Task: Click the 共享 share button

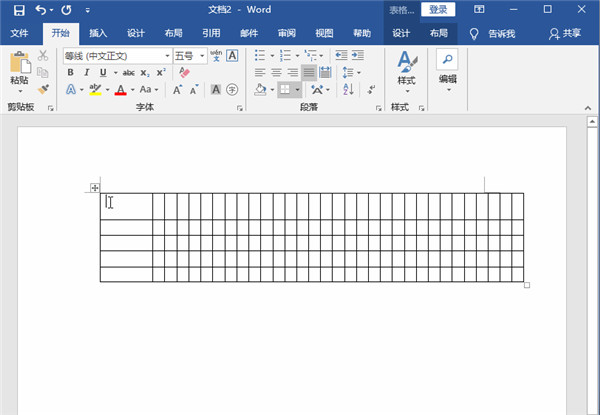Action: coord(568,33)
